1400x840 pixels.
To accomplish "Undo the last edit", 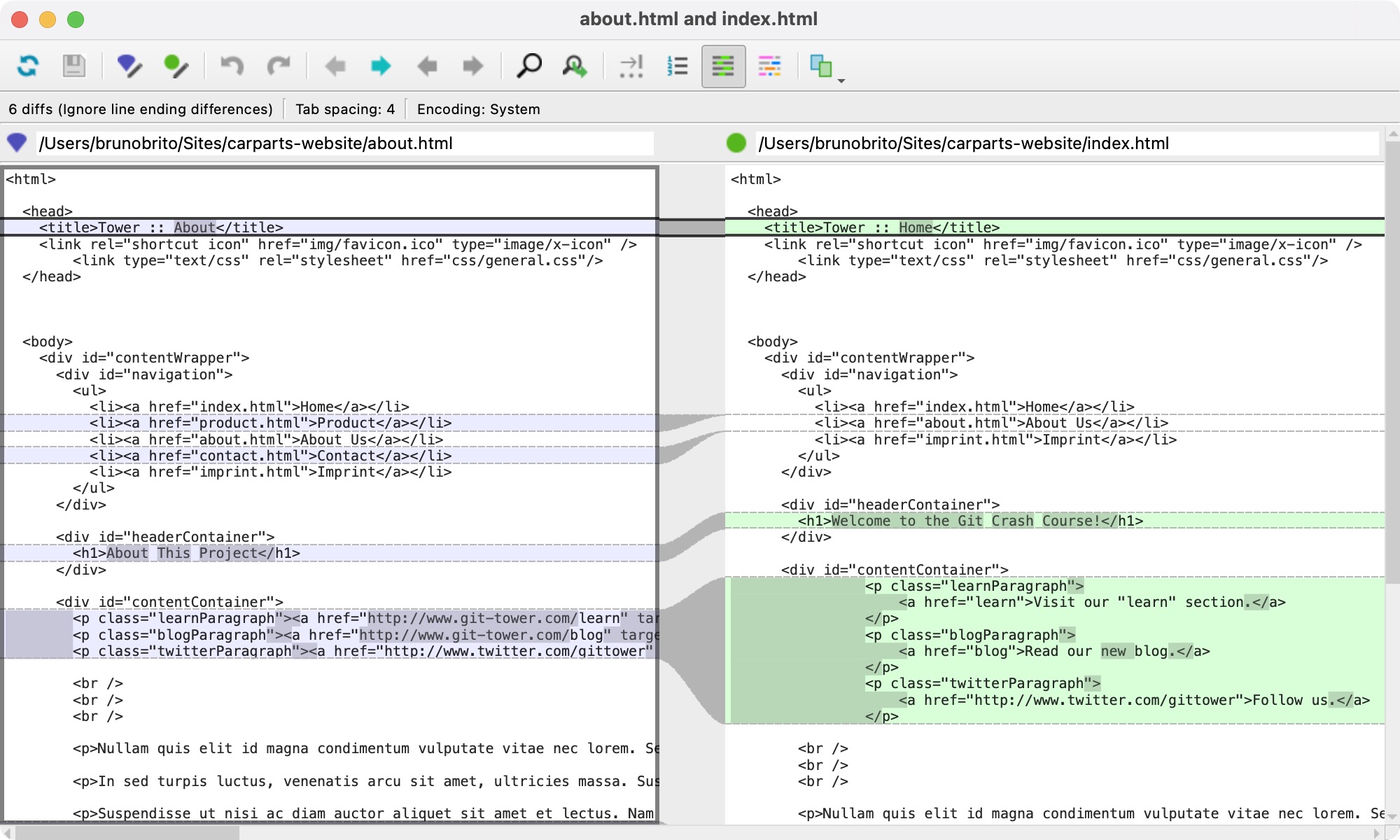I will point(233,66).
